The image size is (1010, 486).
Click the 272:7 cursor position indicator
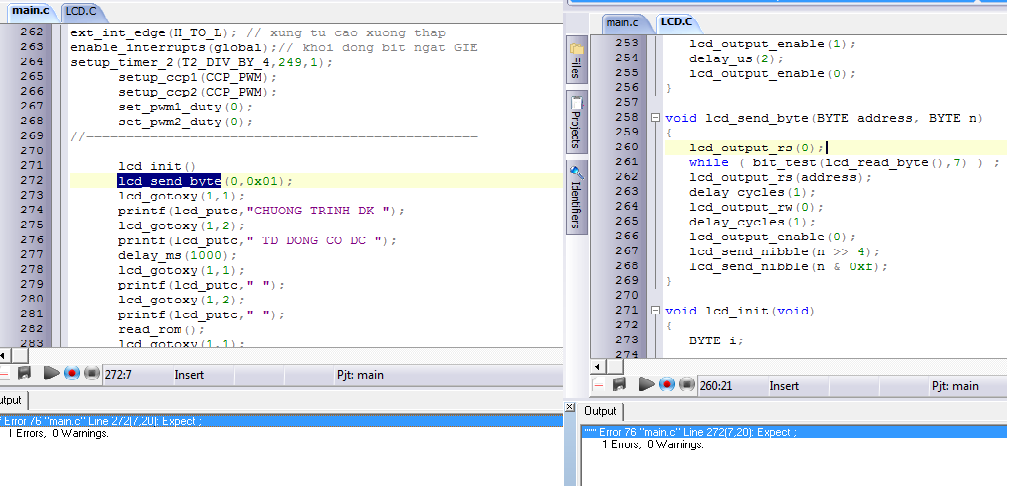tap(119, 375)
